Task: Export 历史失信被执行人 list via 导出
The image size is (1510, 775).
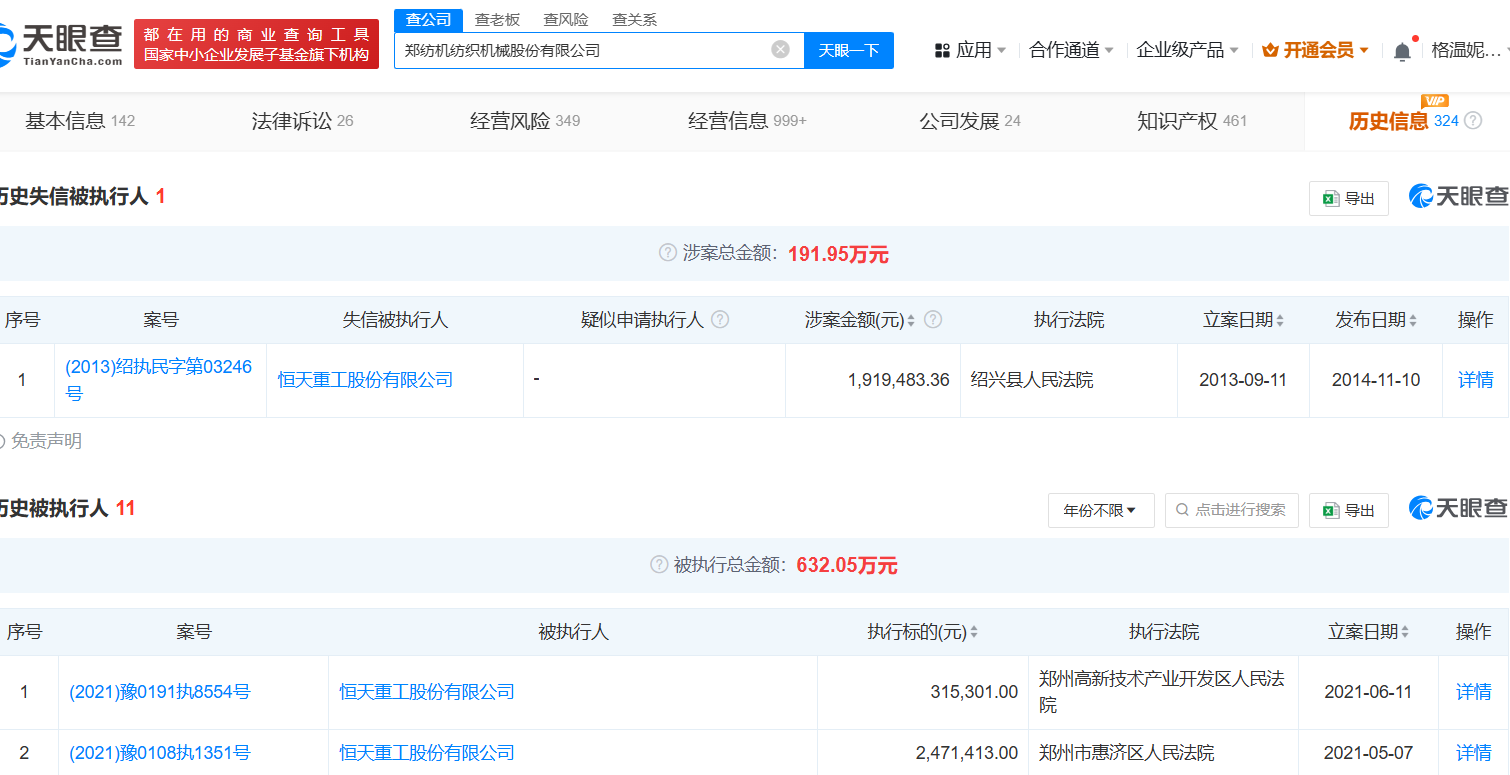Action: (1348, 198)
